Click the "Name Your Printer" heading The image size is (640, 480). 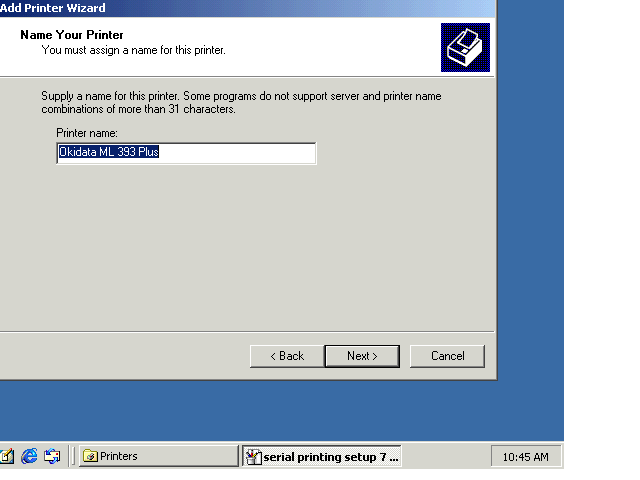72,35
